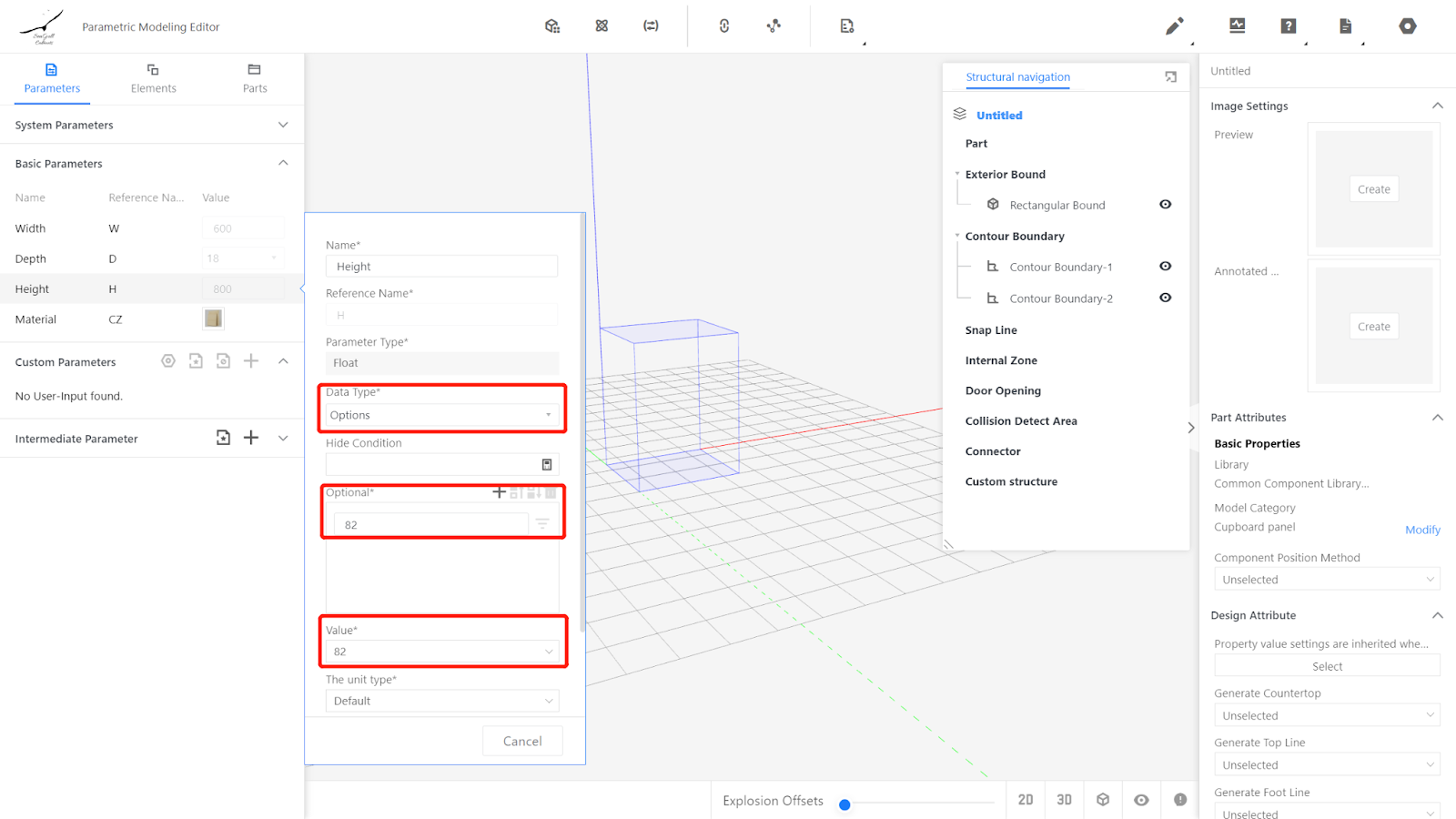Toggle visibility of Contour Boundary-2
This screenshot has height=819, width=1456.
(x=1165, y=298)
